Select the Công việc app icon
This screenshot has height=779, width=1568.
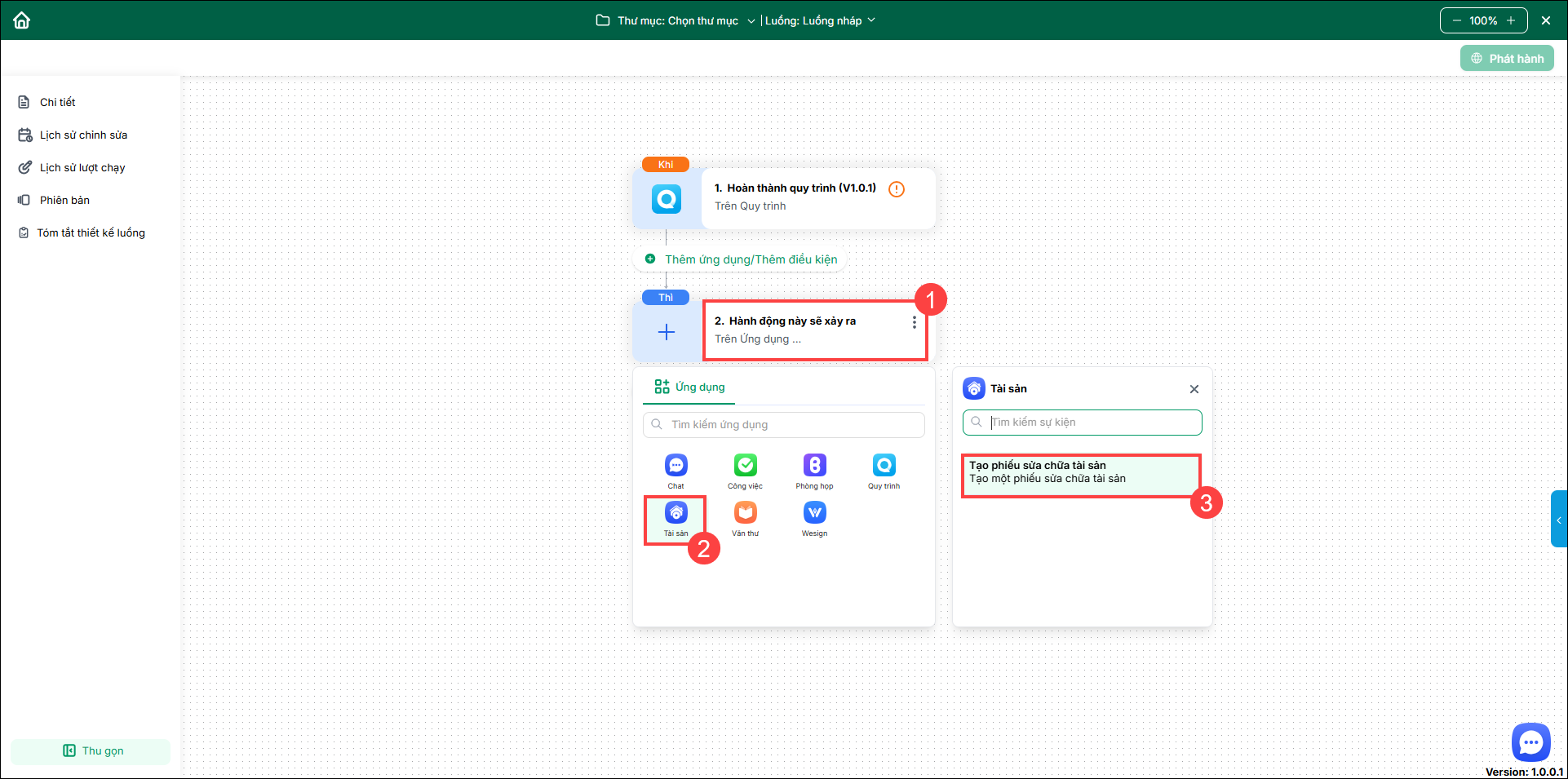tap(745, 466)
